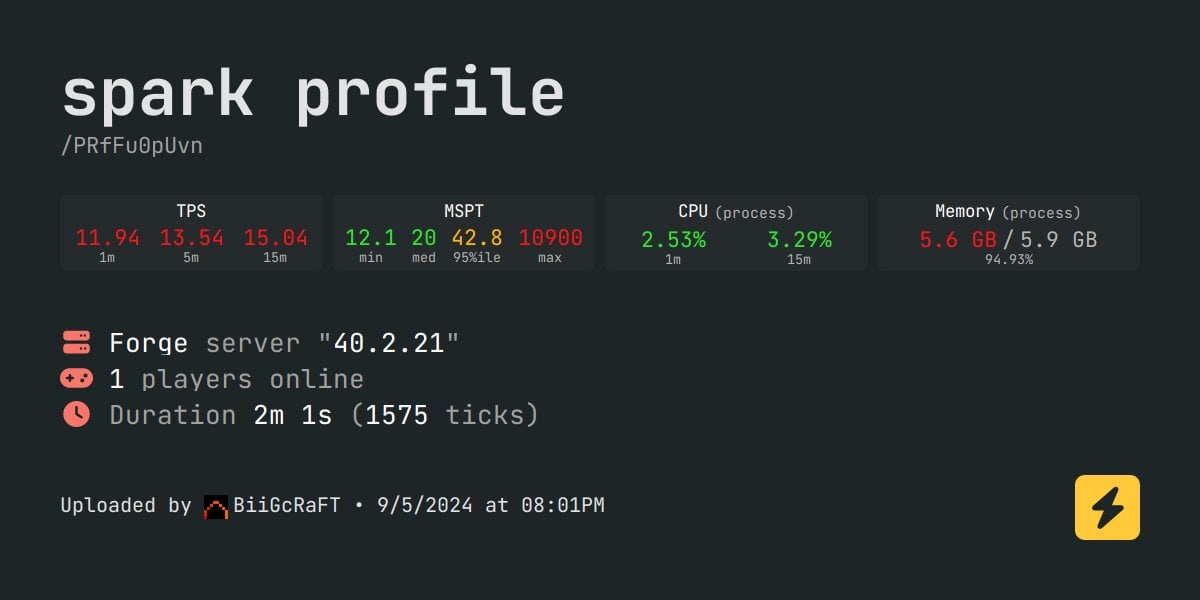Click the Duration 2m 1s text
Screen dimensions: 1200x600
click(x=293, y=414)
